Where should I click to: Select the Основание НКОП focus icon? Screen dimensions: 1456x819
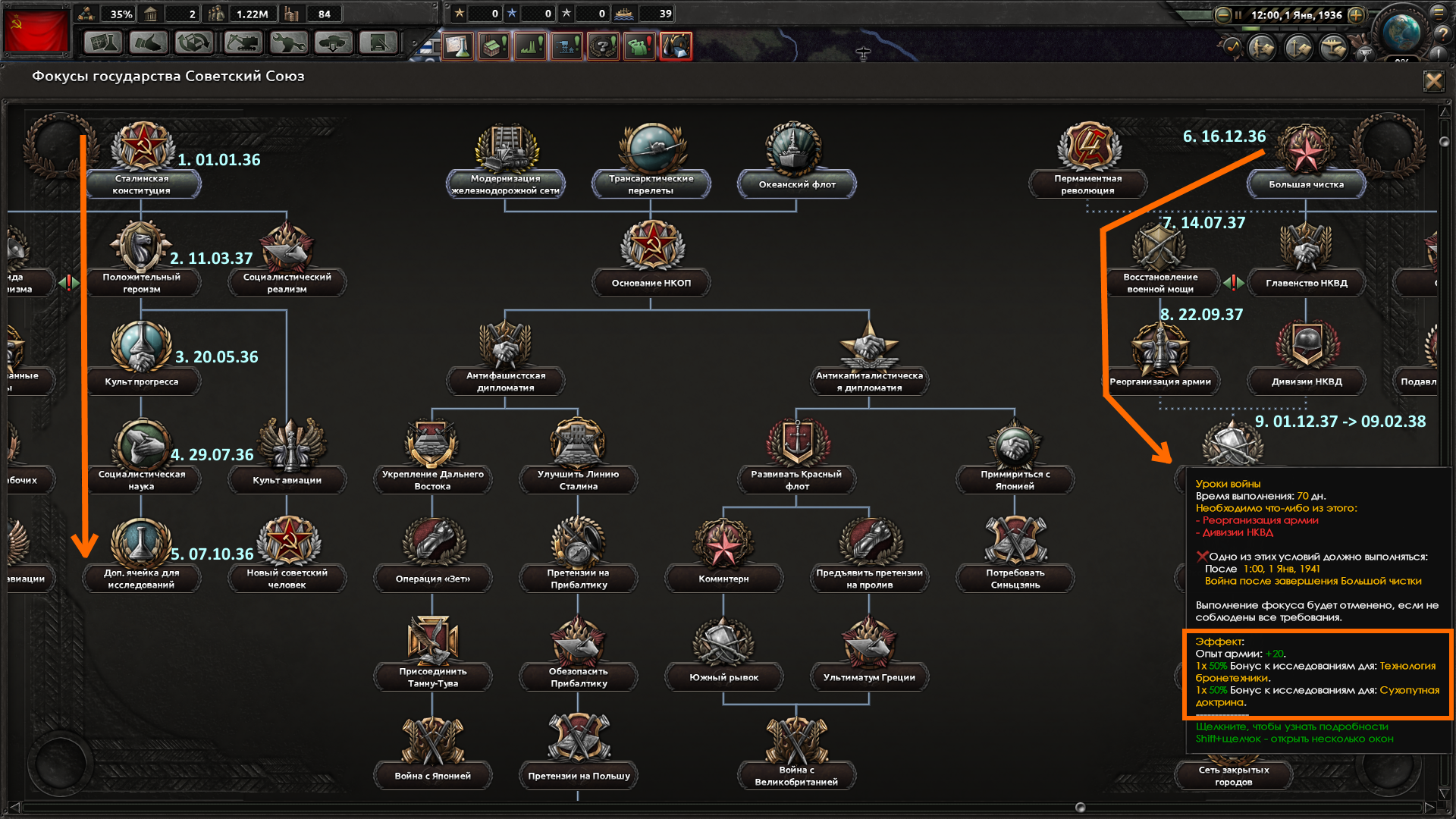pos(651,246)
